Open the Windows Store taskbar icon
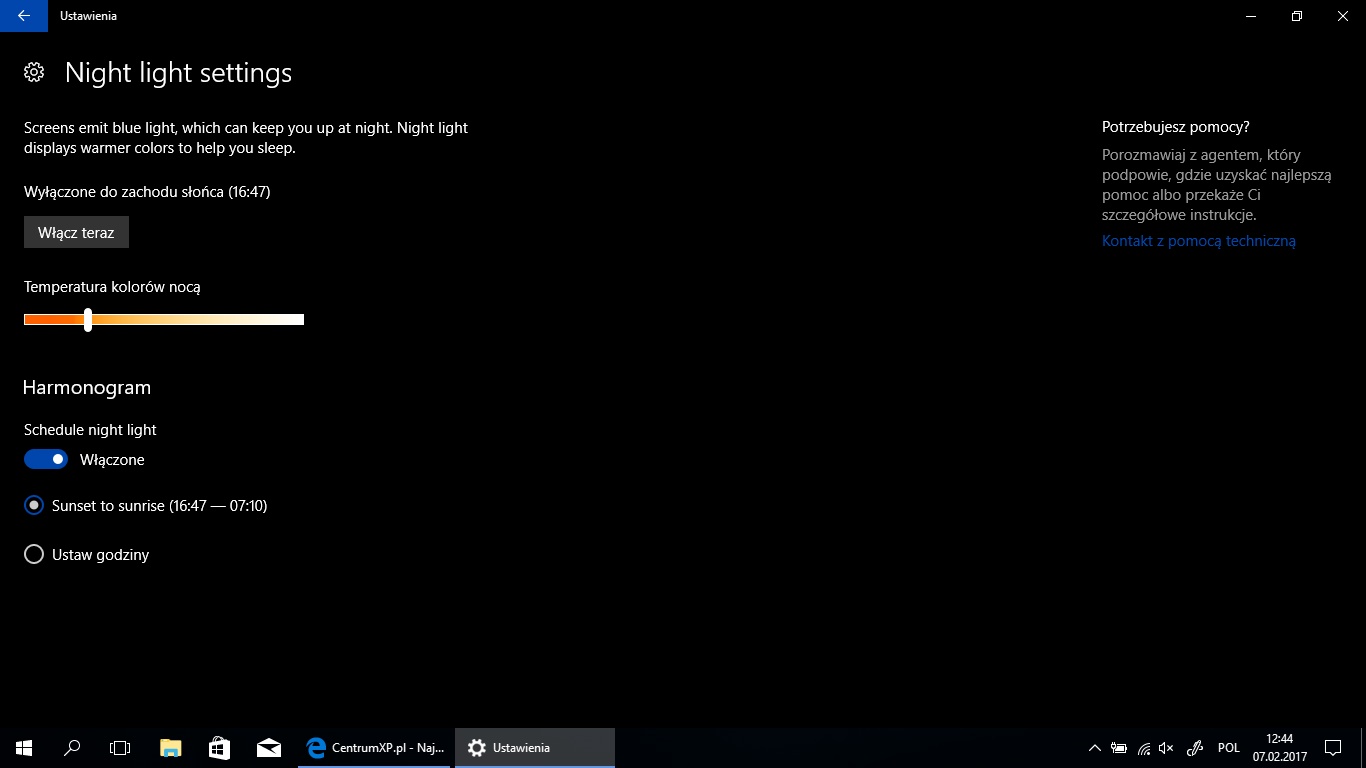The image size is (1366, 768). (x=220, y=747)
